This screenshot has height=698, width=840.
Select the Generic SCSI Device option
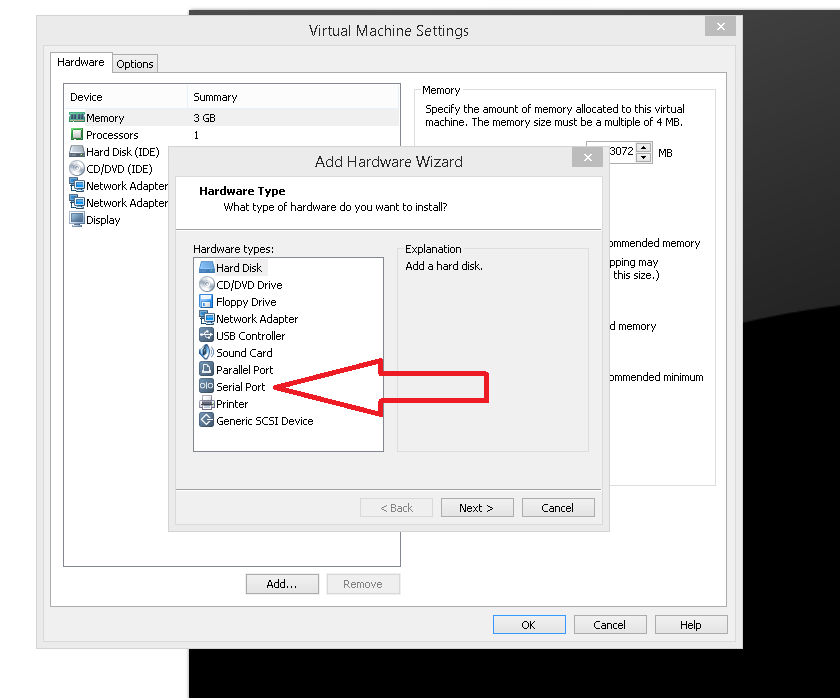coord(258,420)
